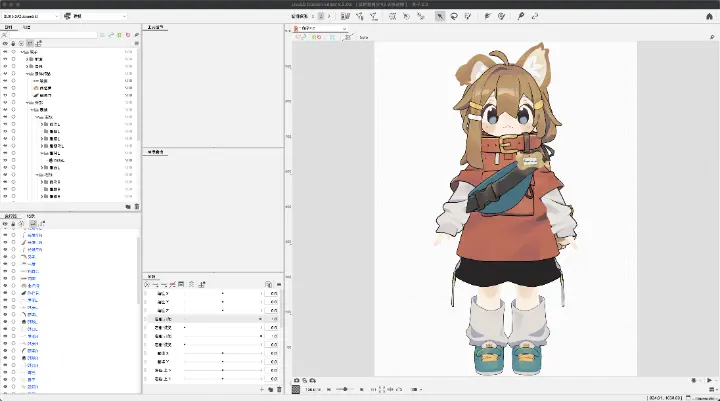Select the tool details panel tab

click(x=155, y=27)
